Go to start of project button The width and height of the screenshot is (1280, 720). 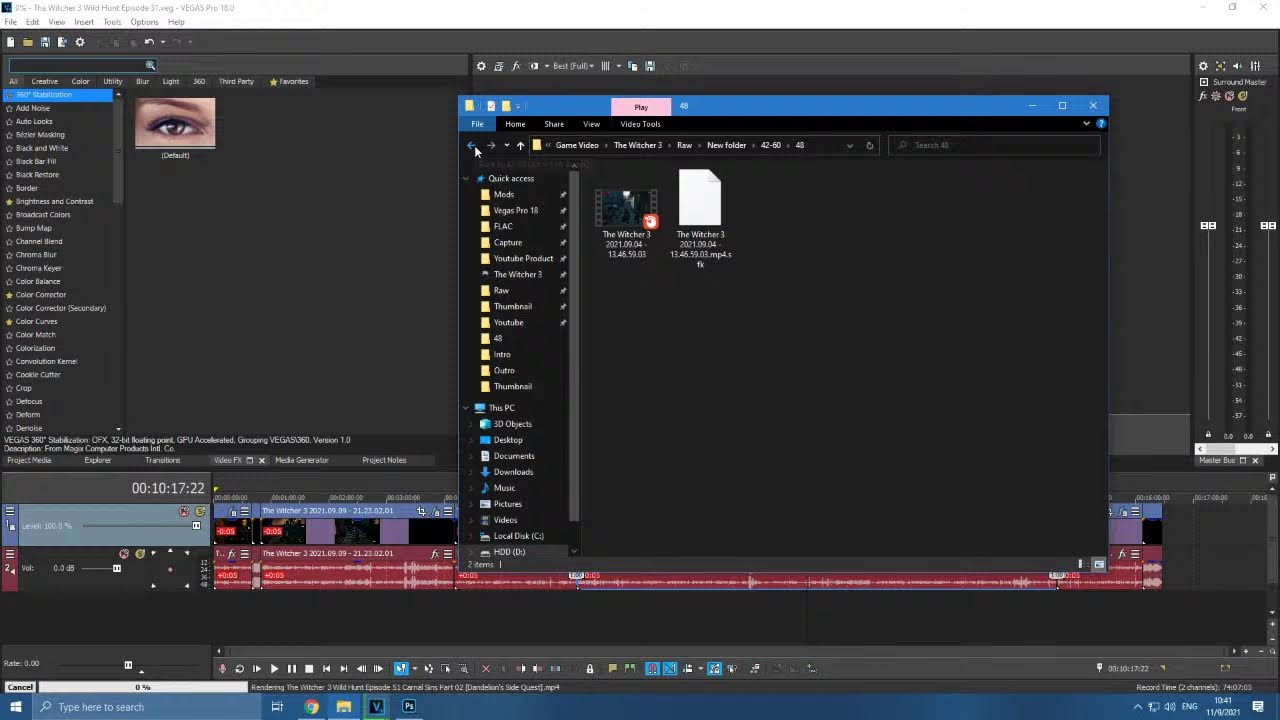(x=326, y=668)
